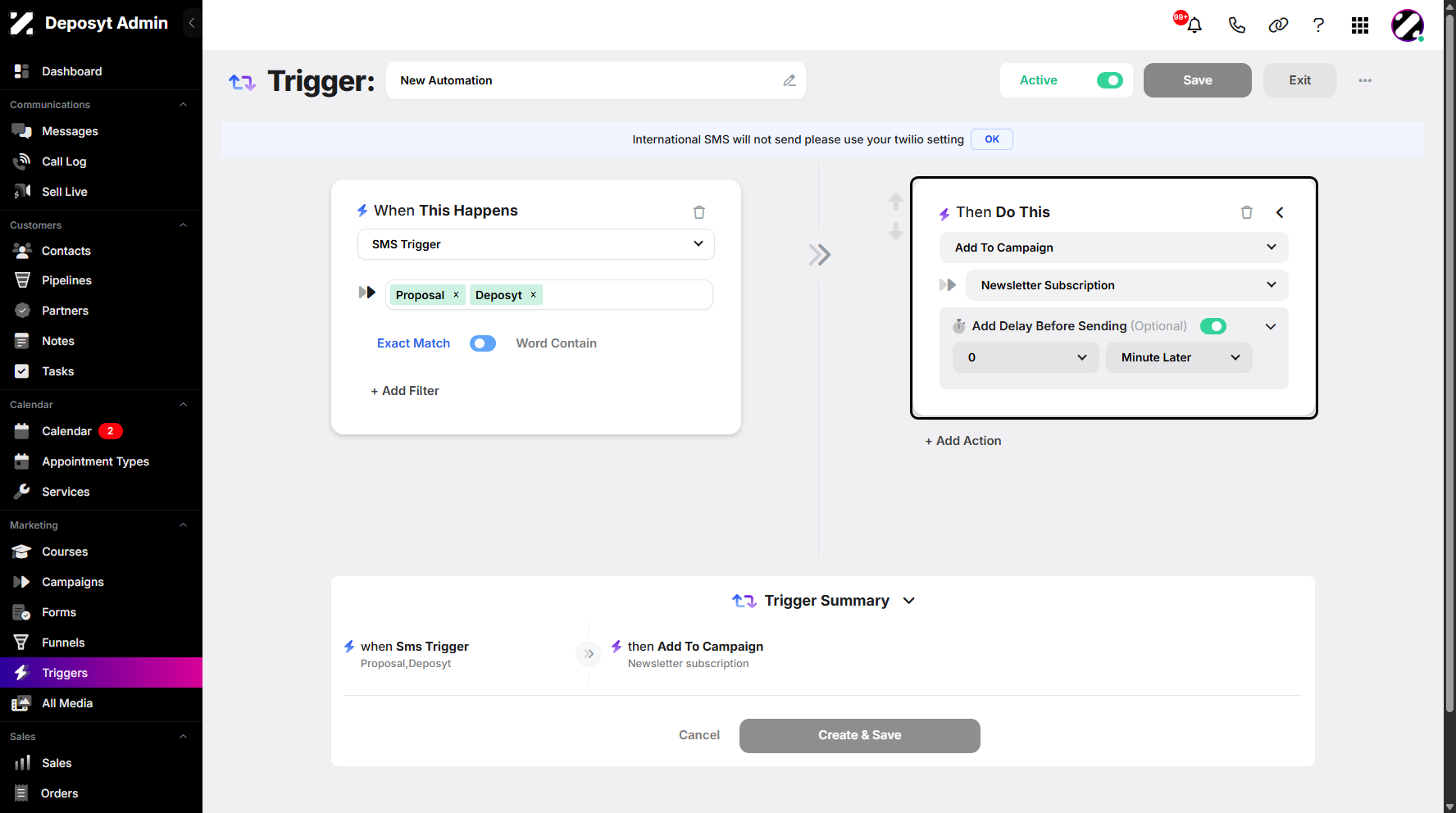Delete the When This Happens card
Image resolution: width=1456 pixels, height=813 pixels.
(x=699, y=212)
